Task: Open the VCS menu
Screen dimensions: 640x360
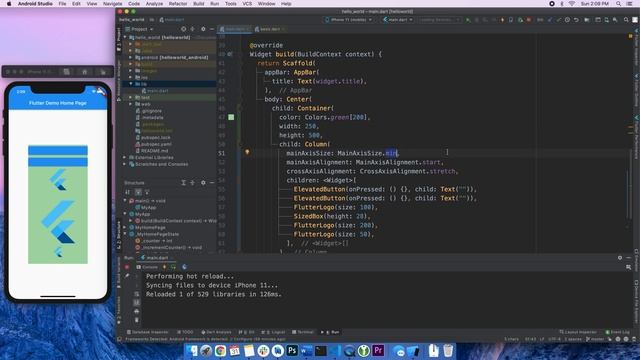Action: [x=247, y=4]
